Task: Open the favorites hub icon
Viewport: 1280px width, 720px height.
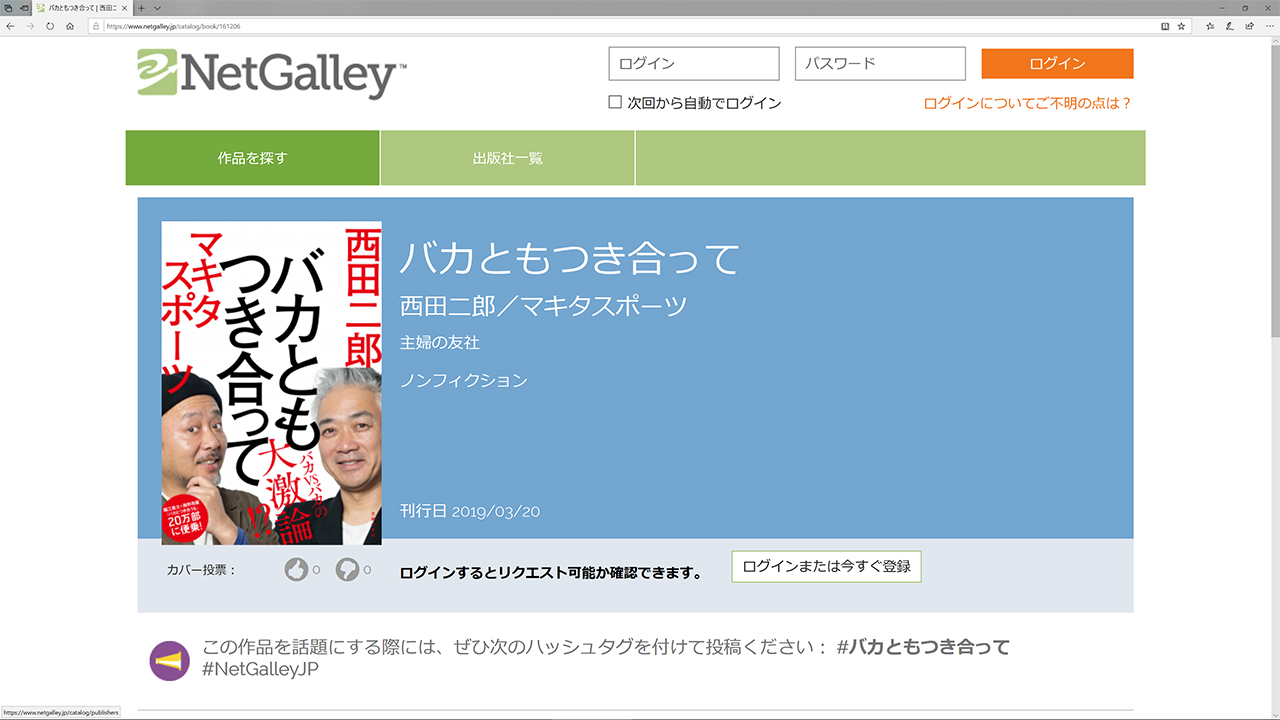Action: 1210,26
